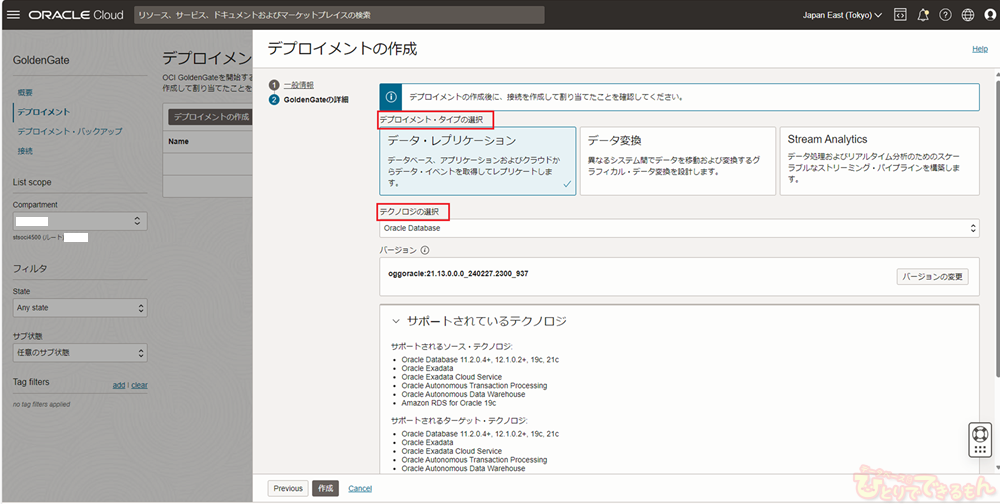Open the user profile icon
This screenshot has height=504, width=1000.
click(990, 15)
